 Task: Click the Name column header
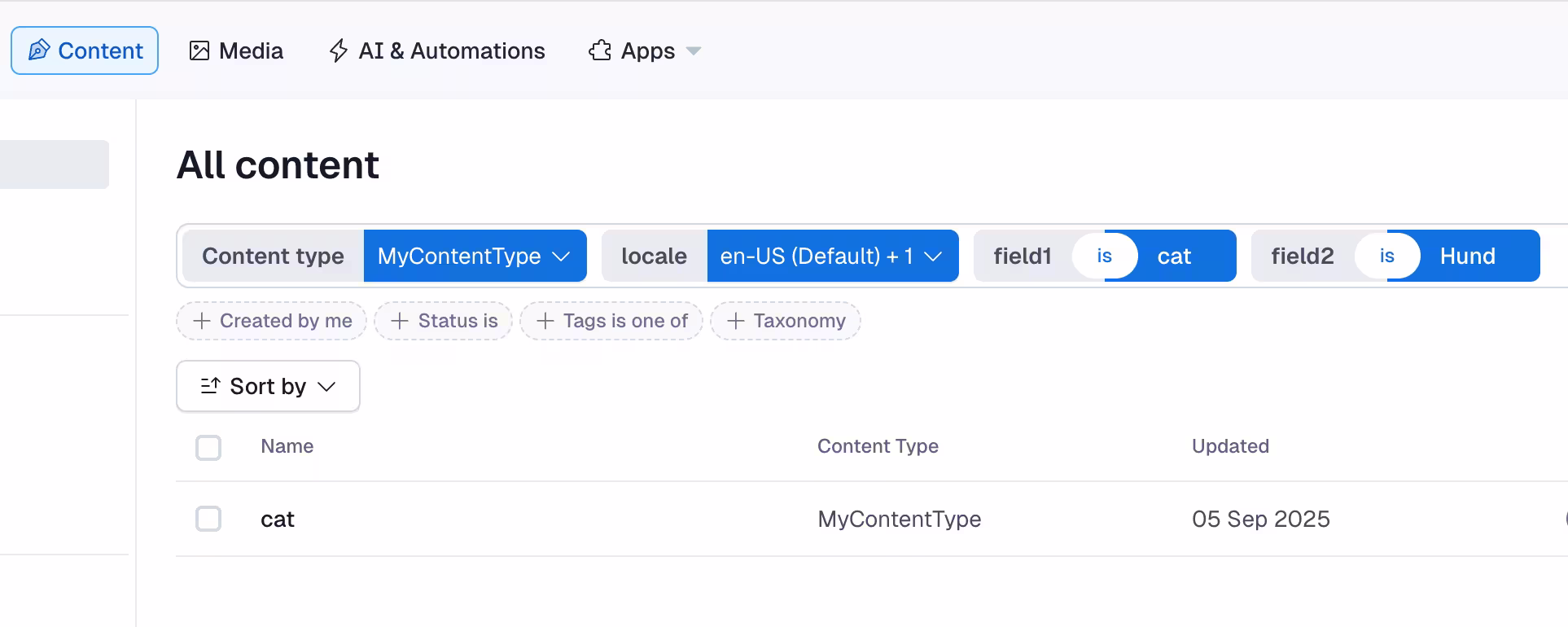pyautogui.click(x=287, y=446)
